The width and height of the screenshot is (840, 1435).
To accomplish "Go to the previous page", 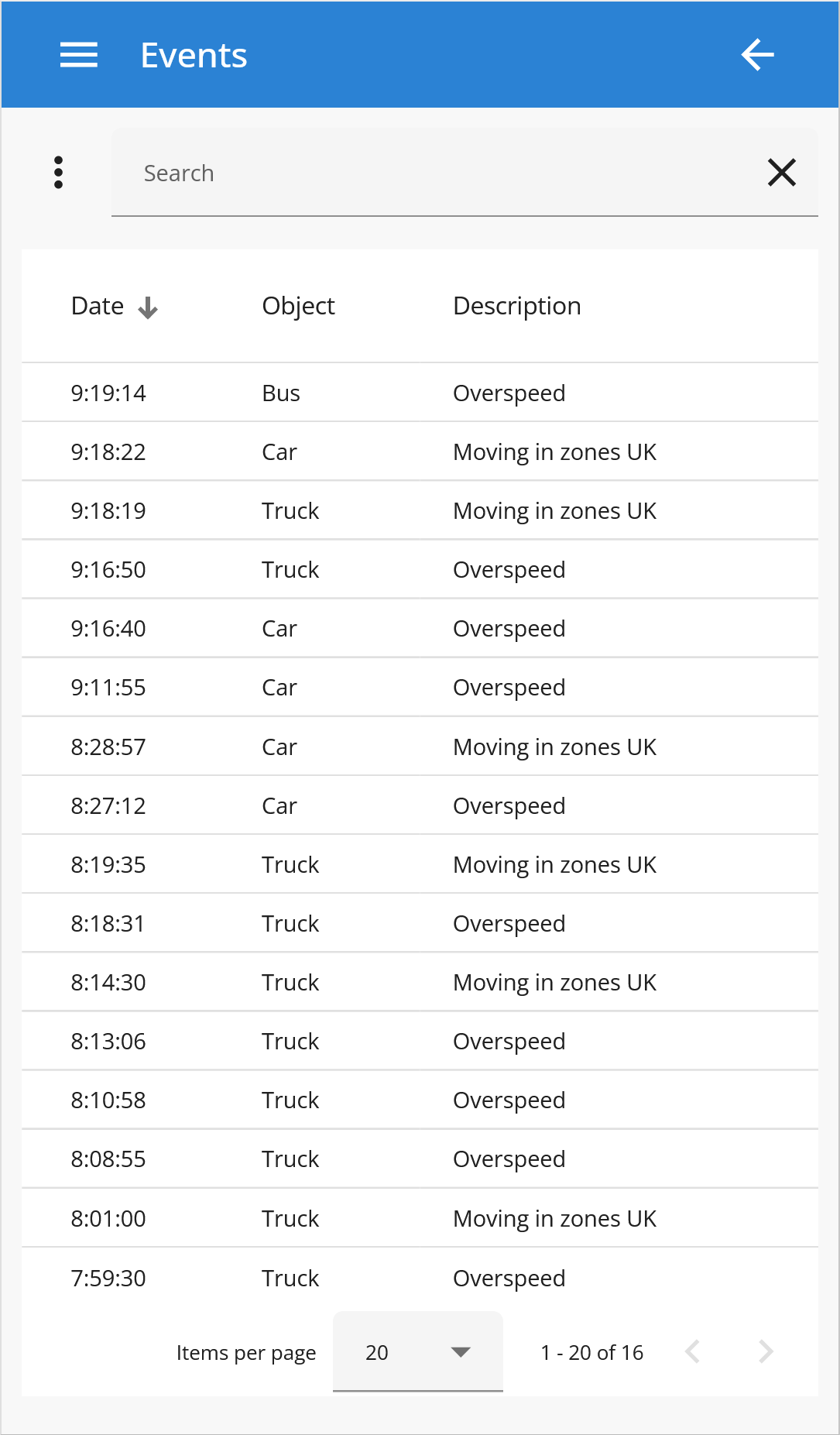I will click(693, 1351).
